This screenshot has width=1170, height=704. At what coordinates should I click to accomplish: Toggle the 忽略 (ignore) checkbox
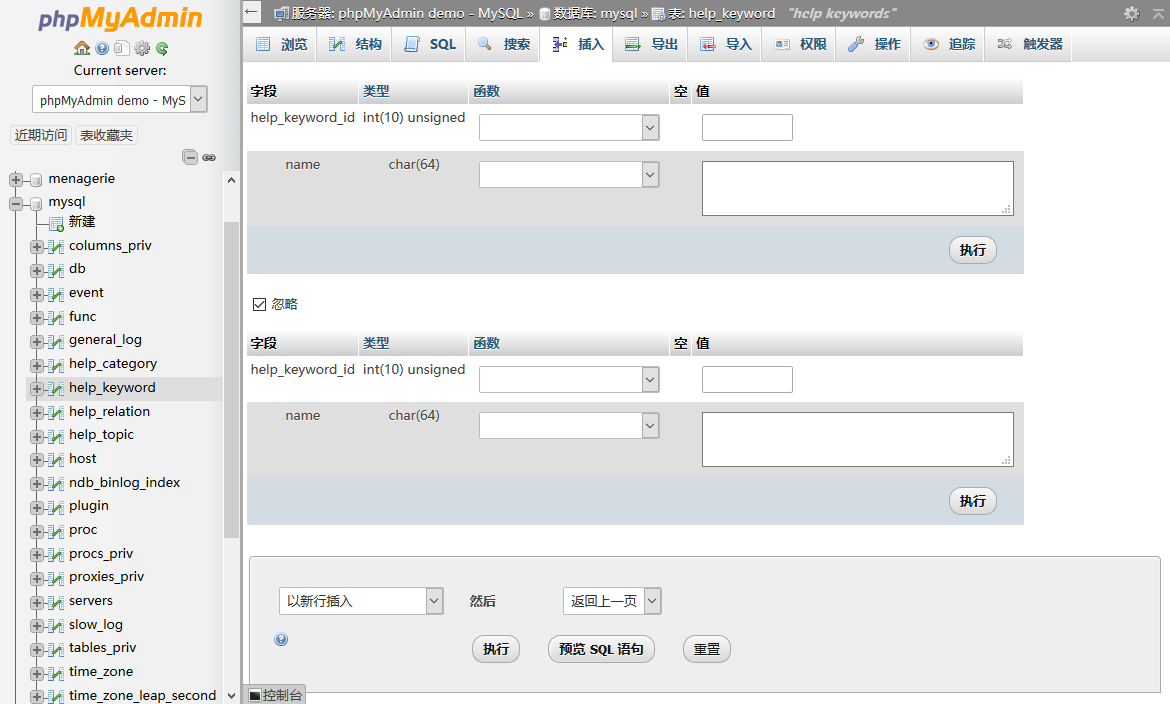(260, 304)
